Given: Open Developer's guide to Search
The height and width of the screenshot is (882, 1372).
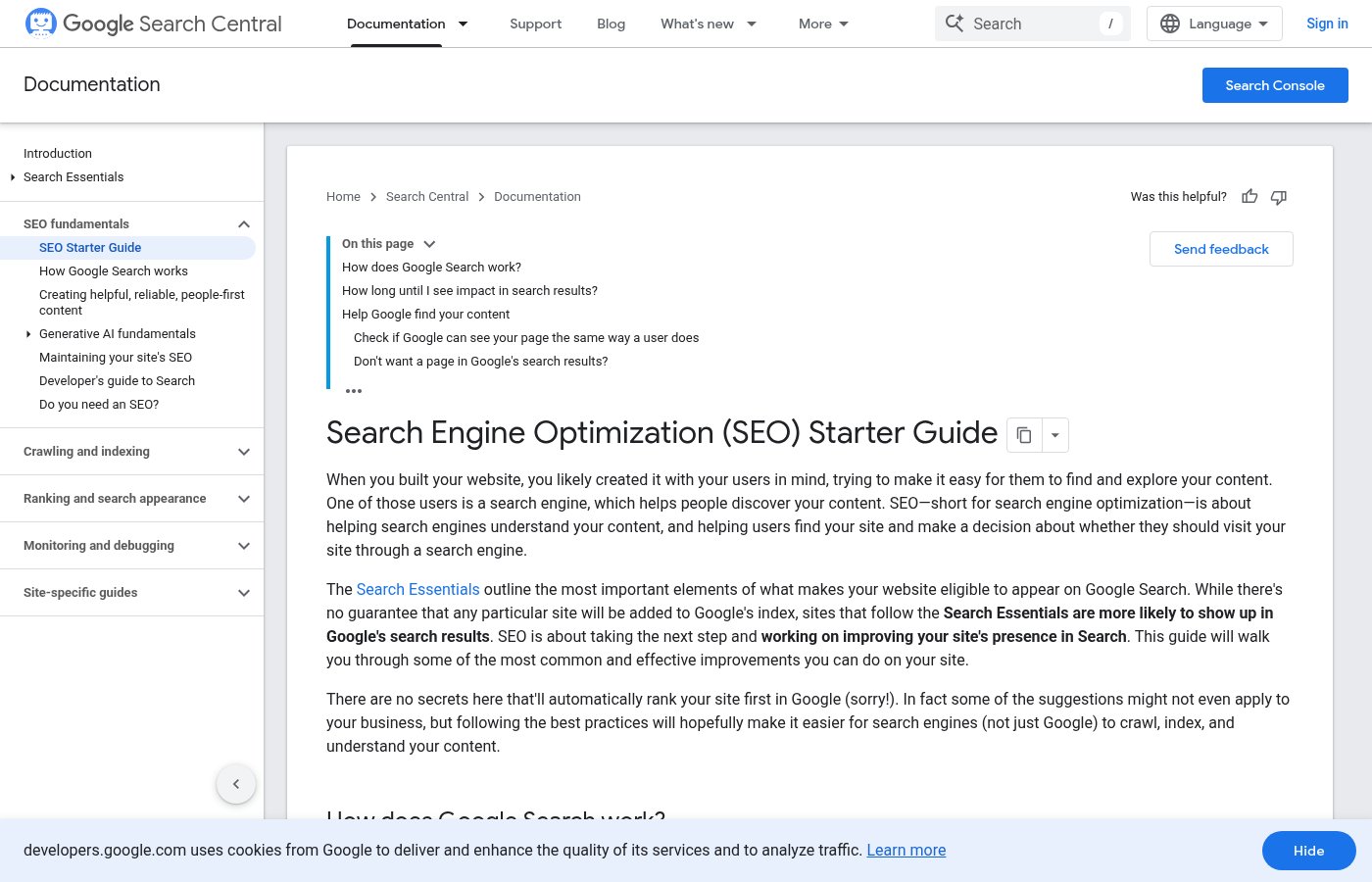Looking at the screenshot, I should [117, 381].
